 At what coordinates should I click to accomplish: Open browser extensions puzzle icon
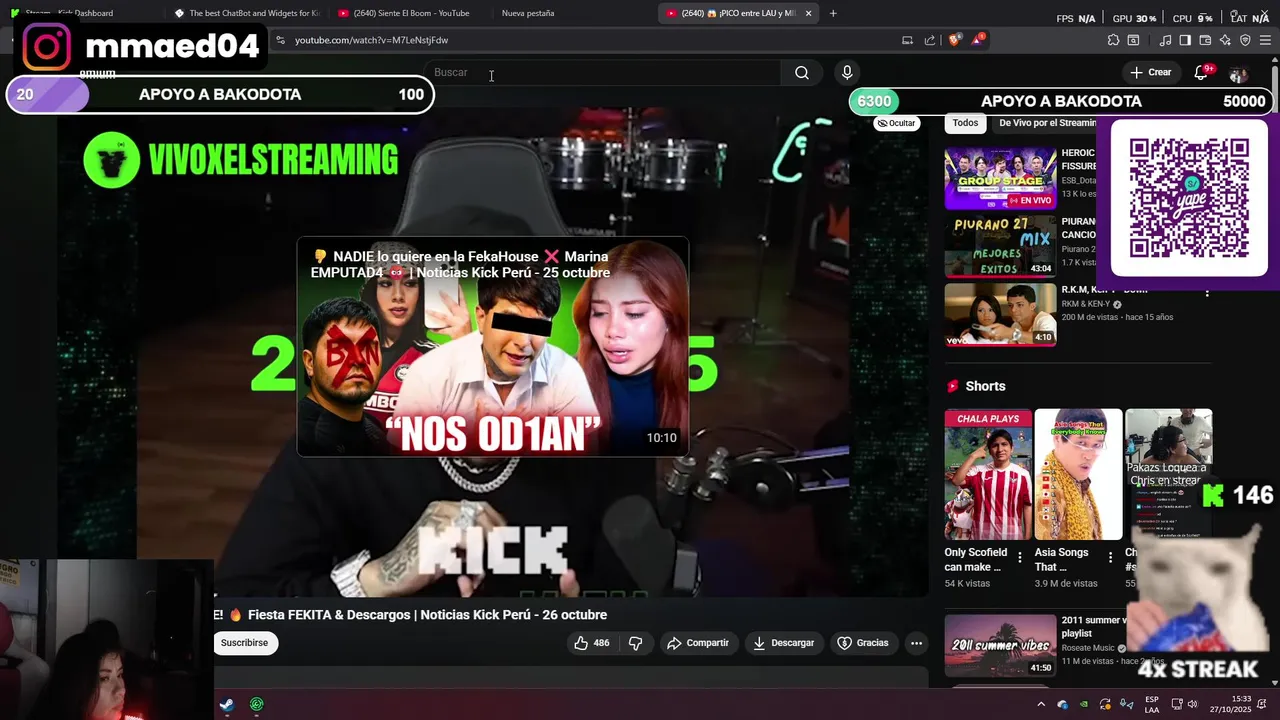(x=1113, y=40)
